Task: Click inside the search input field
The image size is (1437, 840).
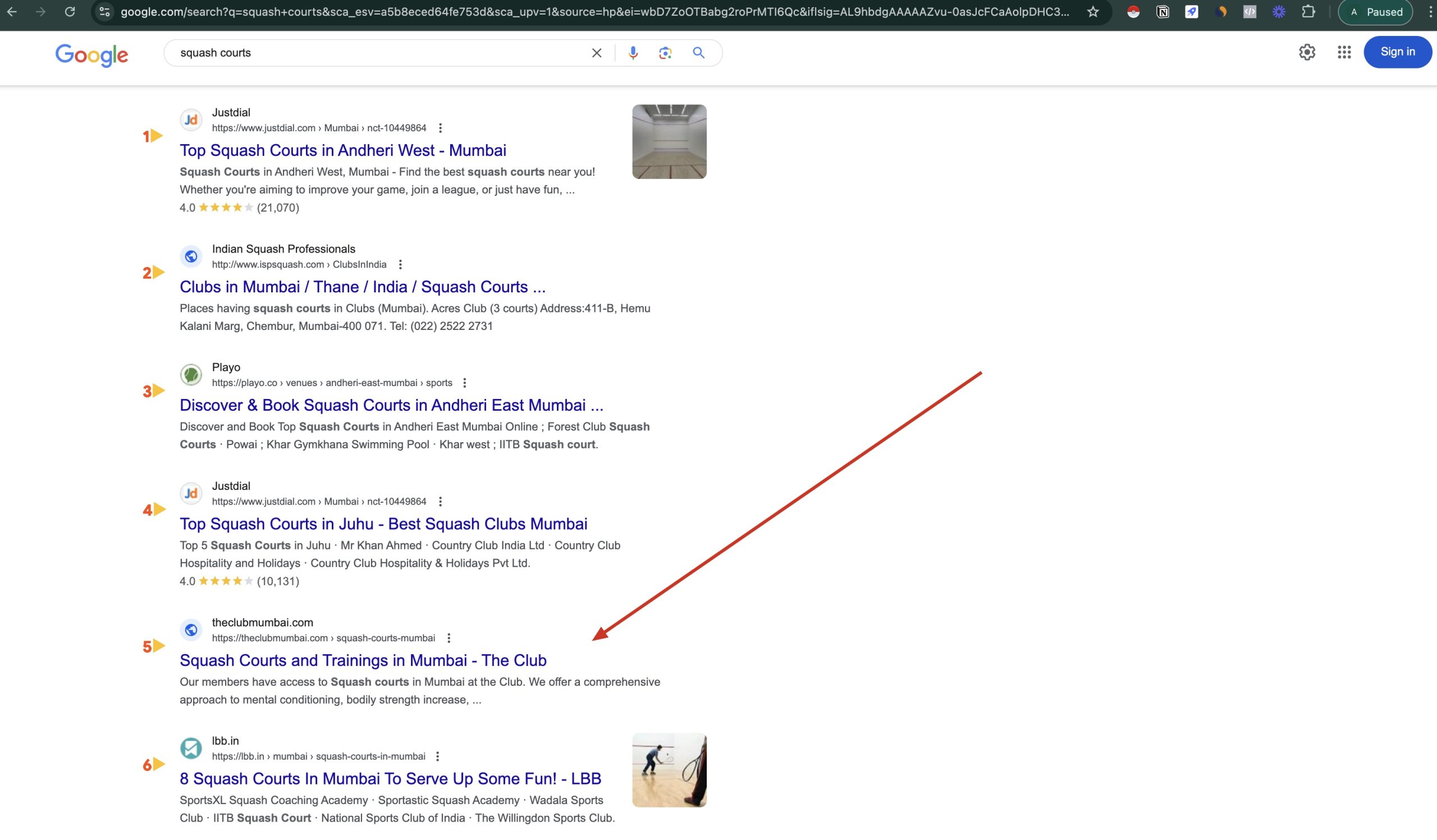Action: pos(370,52)
